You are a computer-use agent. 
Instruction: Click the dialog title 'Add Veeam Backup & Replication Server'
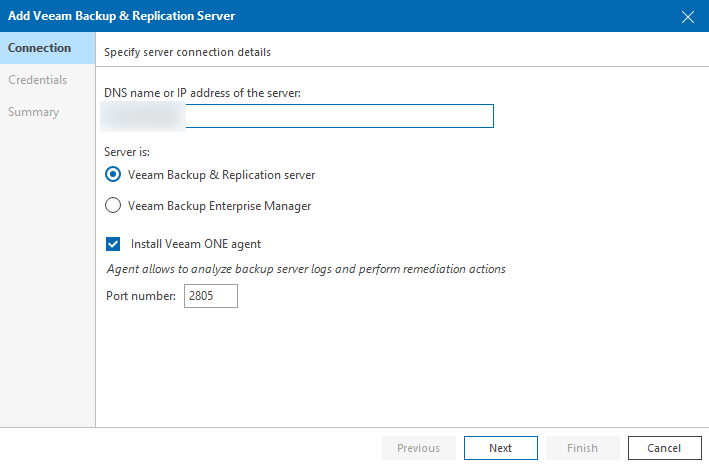tap(122, 16)
